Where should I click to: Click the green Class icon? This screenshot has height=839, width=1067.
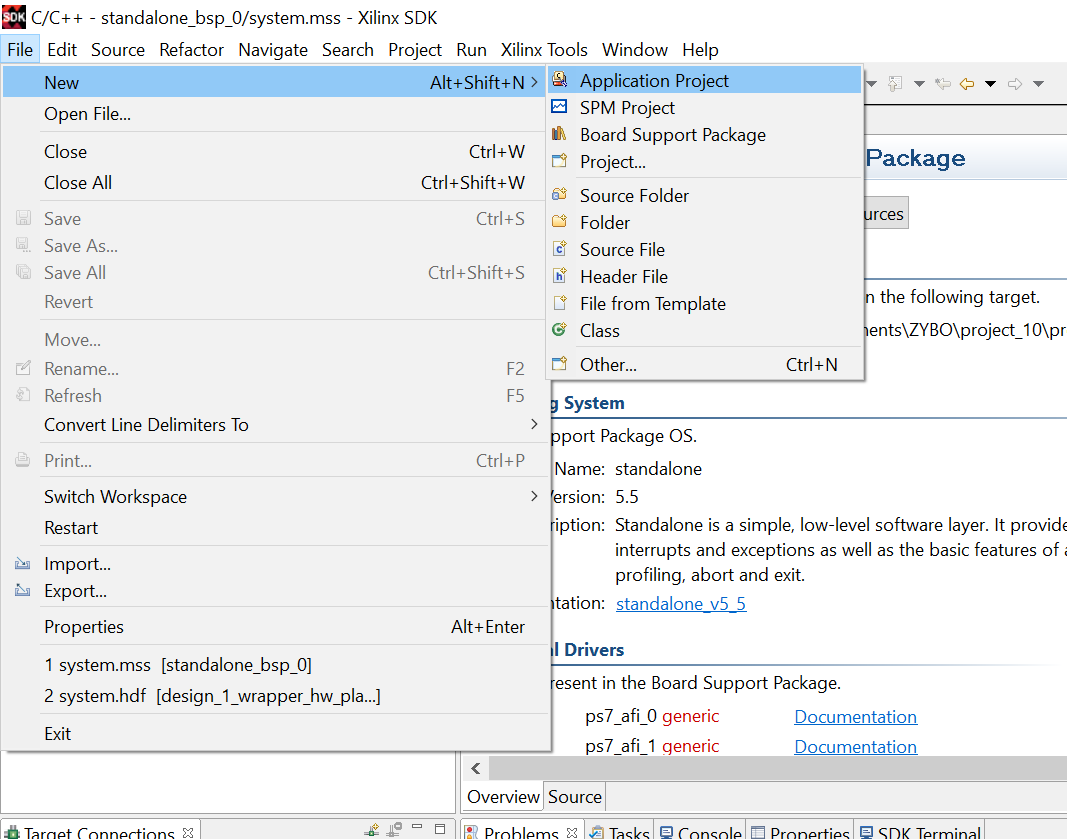(559, 330)
